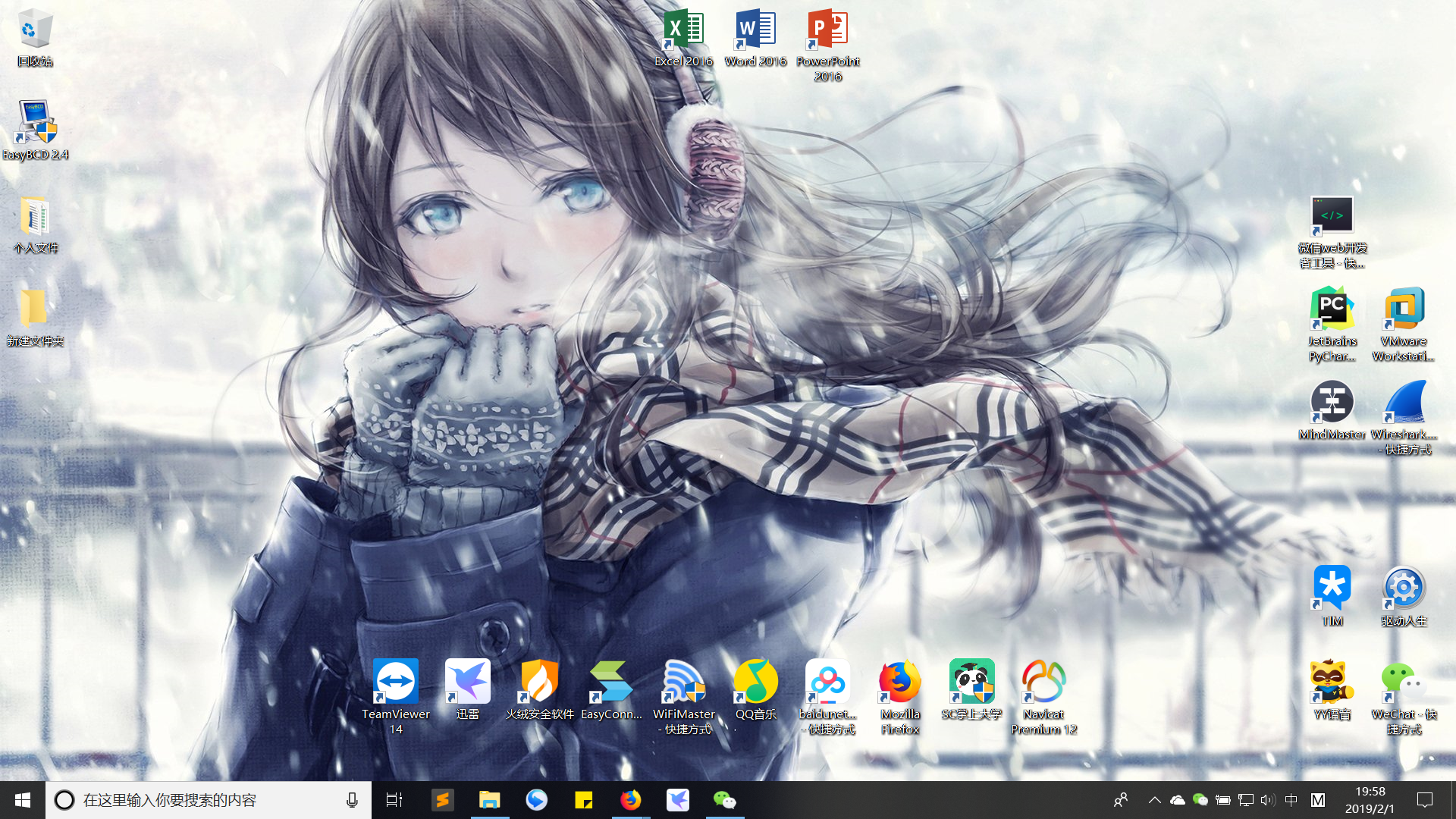The image size is (1456, 819).
Task: Click the TeamViewer 14 desktop icon
Action: pyautogui.click(x=395, y=682)
